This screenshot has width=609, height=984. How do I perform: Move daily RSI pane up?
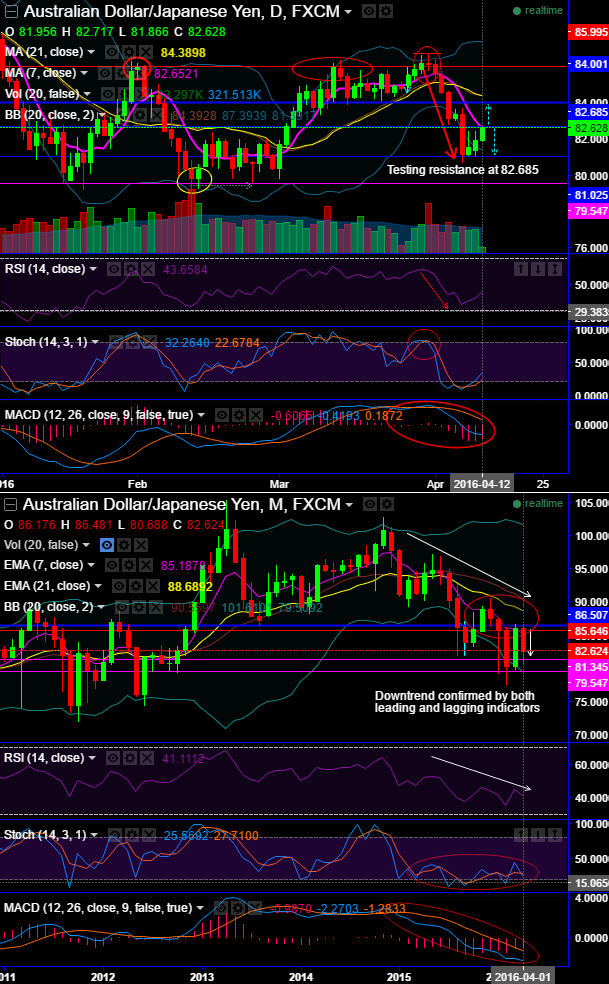521,269
